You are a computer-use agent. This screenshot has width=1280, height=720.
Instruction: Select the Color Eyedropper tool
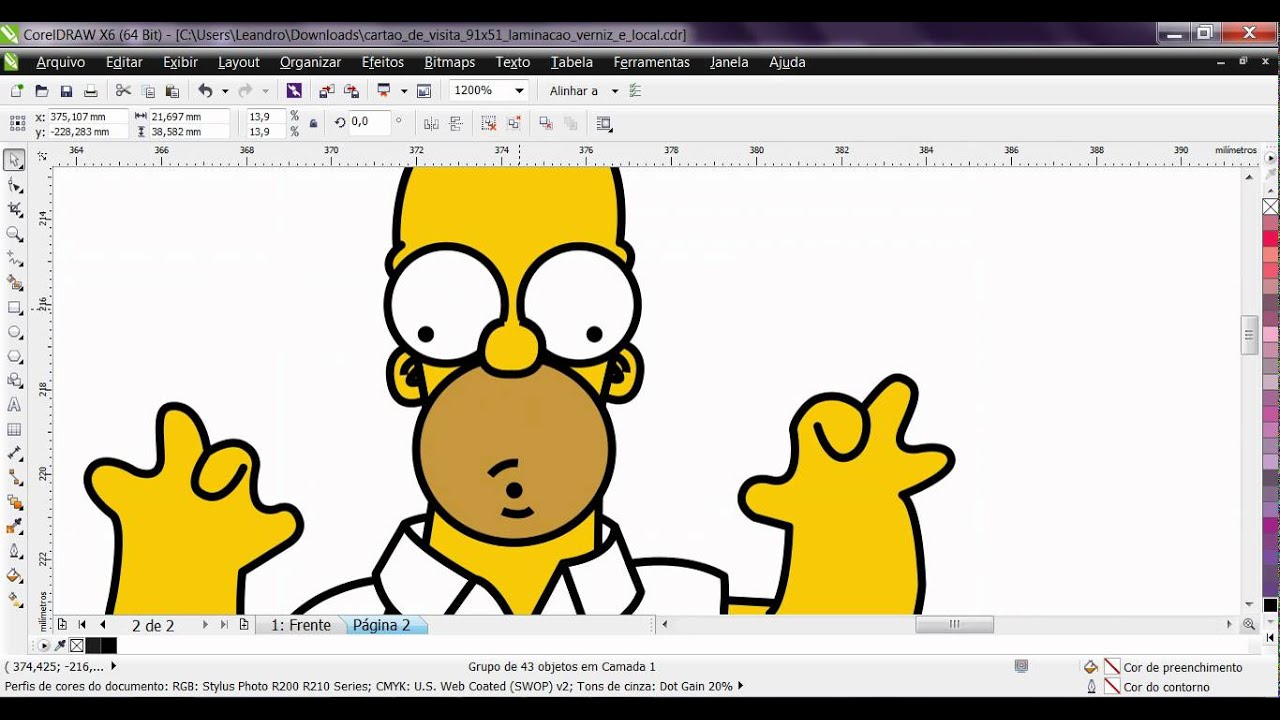(x=14, y=527)
